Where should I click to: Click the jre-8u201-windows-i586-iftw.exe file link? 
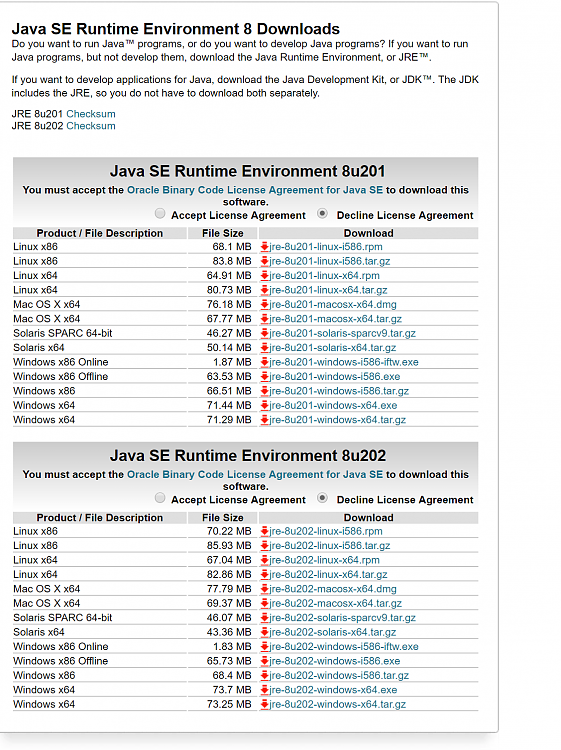click(x=344, y=362)
